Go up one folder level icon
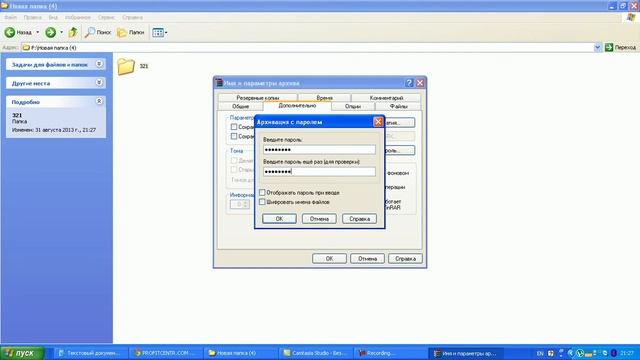This screenshot has height=360, width=640. click(x=73, y=32)
